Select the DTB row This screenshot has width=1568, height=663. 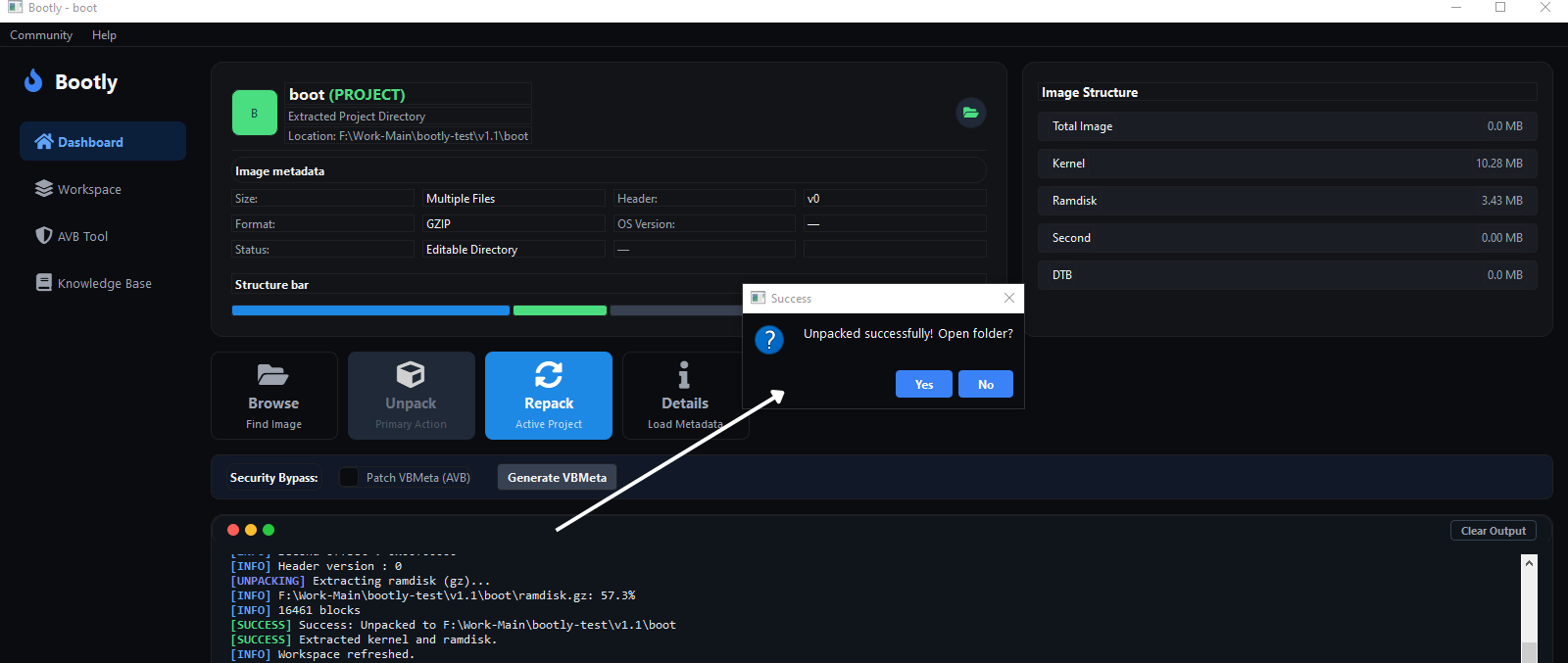tap(1287, 275)
